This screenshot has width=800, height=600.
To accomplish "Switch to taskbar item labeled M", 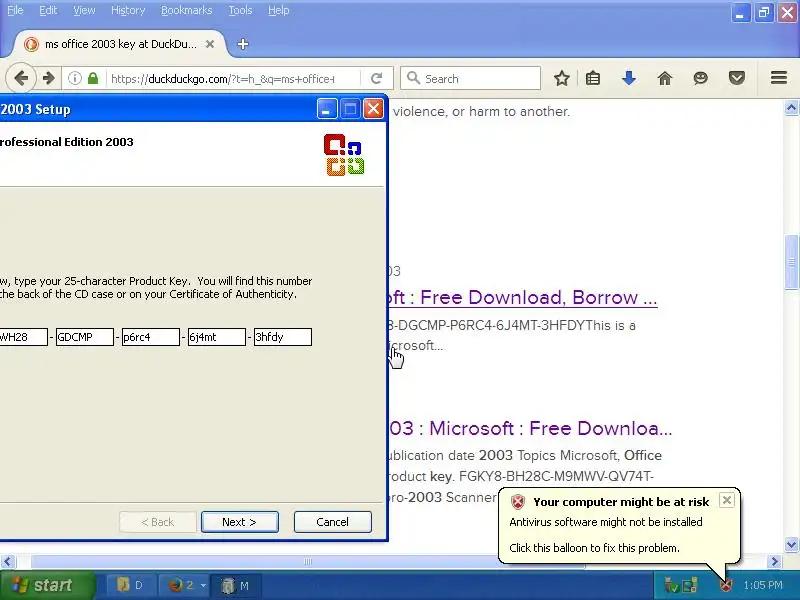I will click(237, 585).
